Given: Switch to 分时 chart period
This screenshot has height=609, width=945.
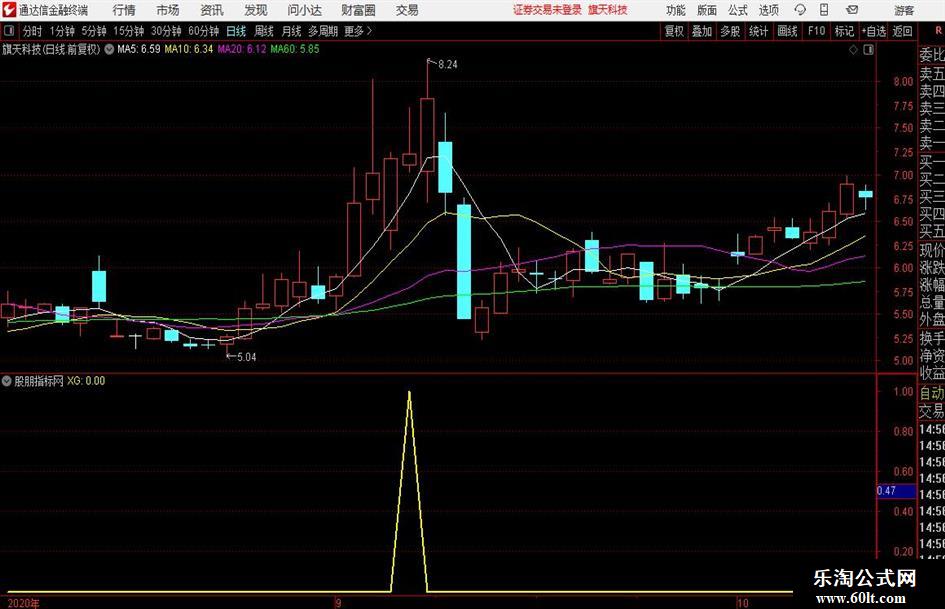Looking at the screenshot, I should (x=33, y=31).
